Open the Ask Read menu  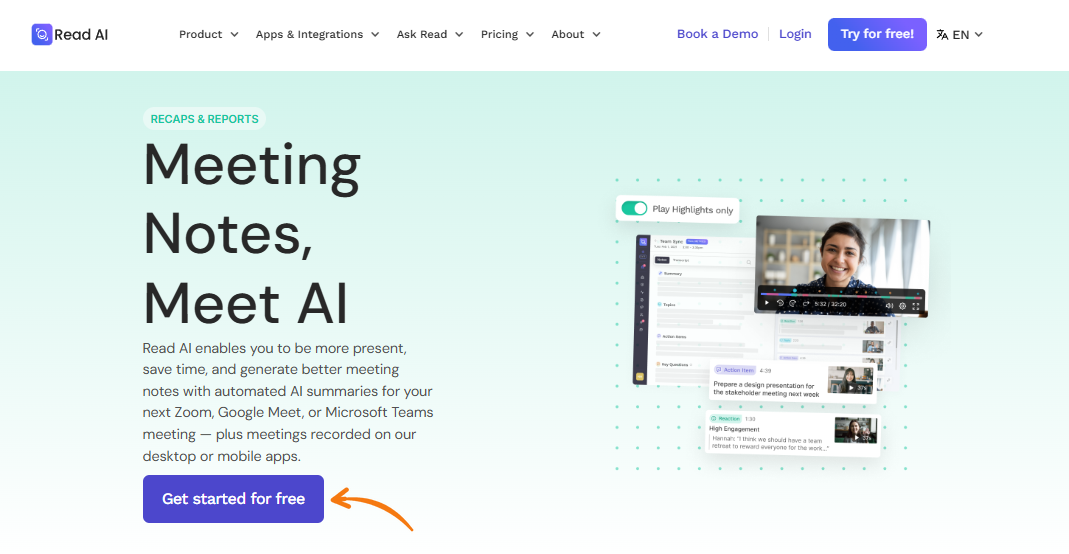pos(422,34)
